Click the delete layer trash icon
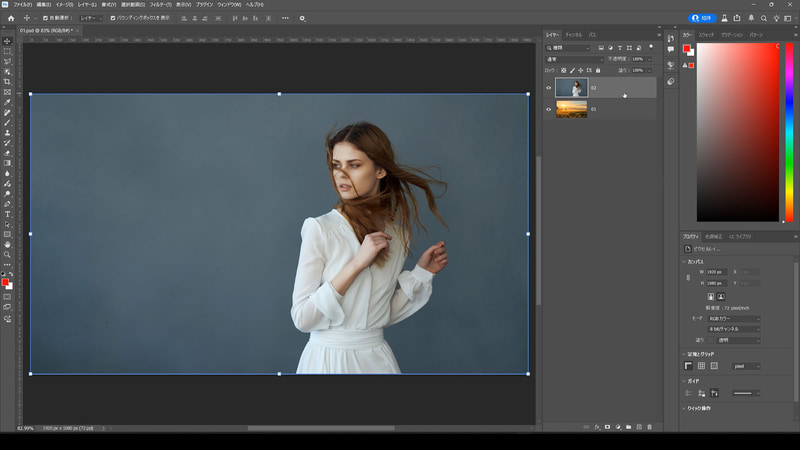 click(649, 427)
